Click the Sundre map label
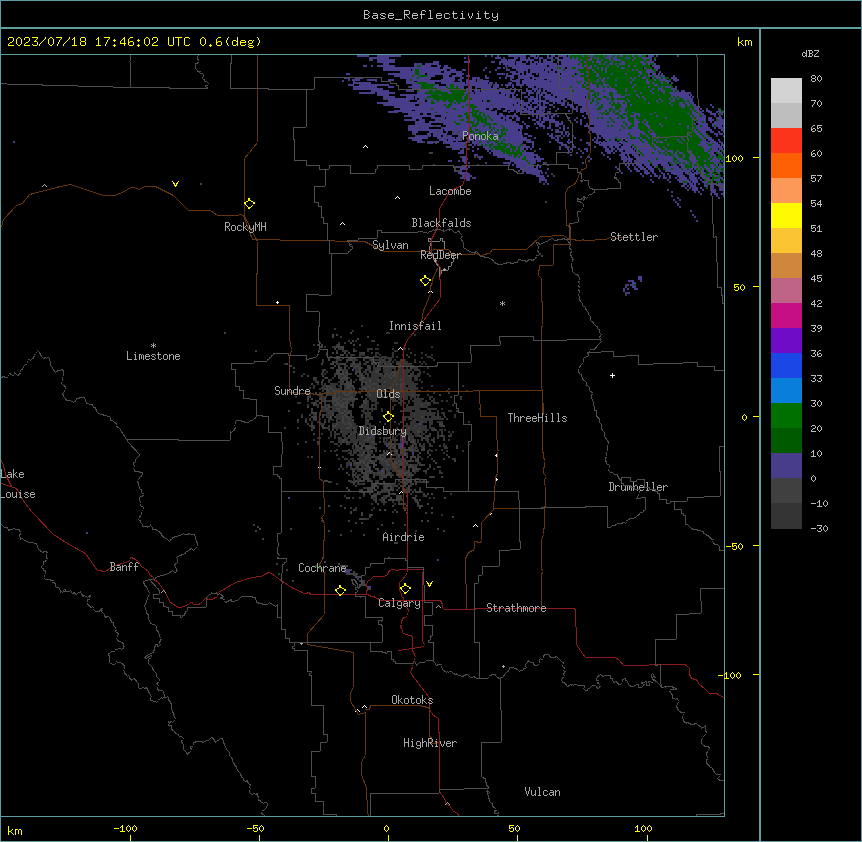862x842 pixels. coord(292,391)
